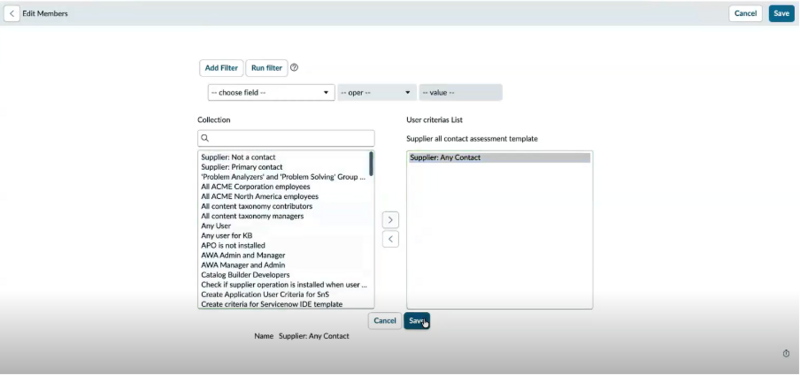The image size is (800, 375).
Task: Open the choose field dropdown
Action: click(271, 92)
